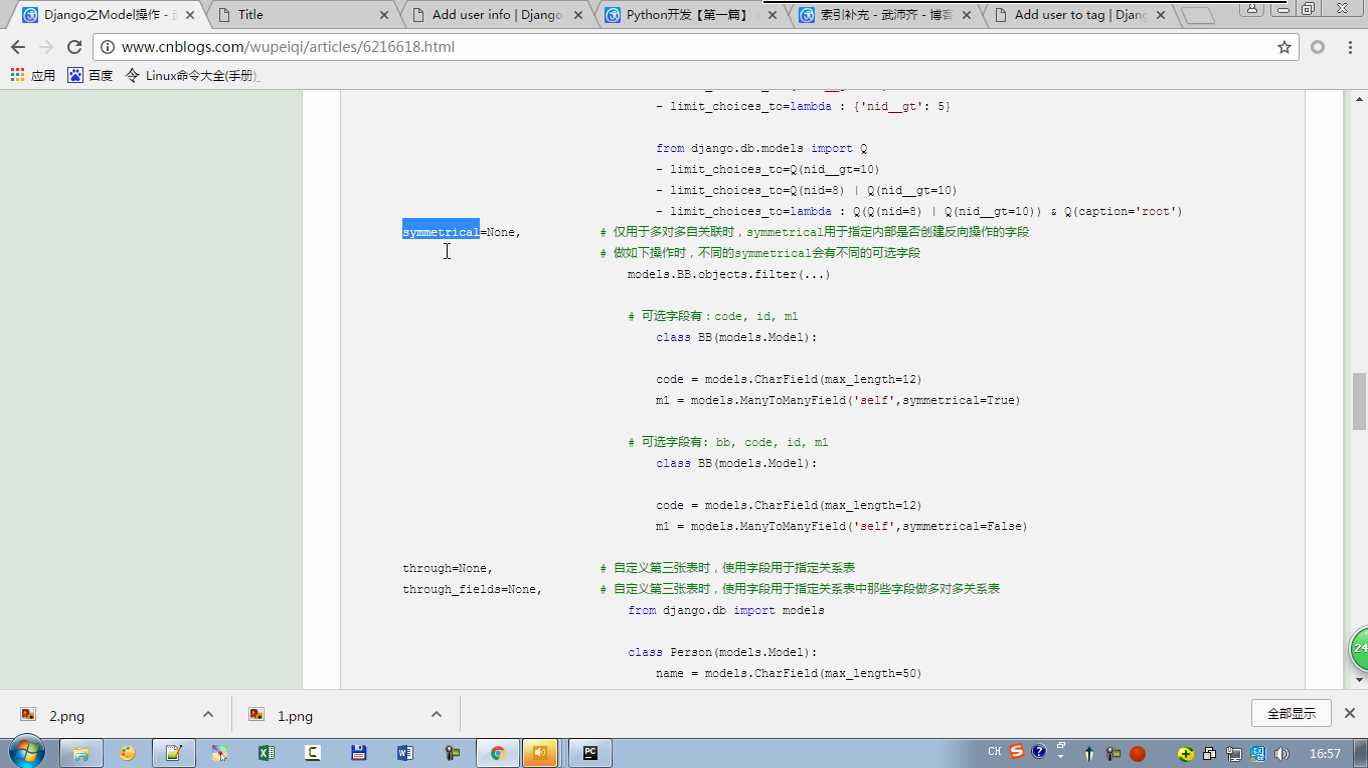Click the highlighted word symmetrical
The width and height of the screenshot is (1368, 768).
point(441,232)
